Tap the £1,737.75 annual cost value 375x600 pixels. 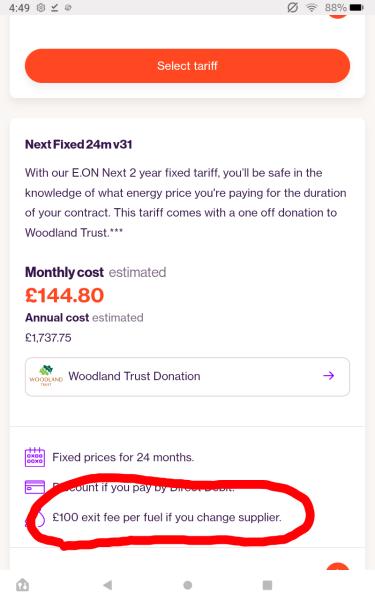(x=48, y=338)
